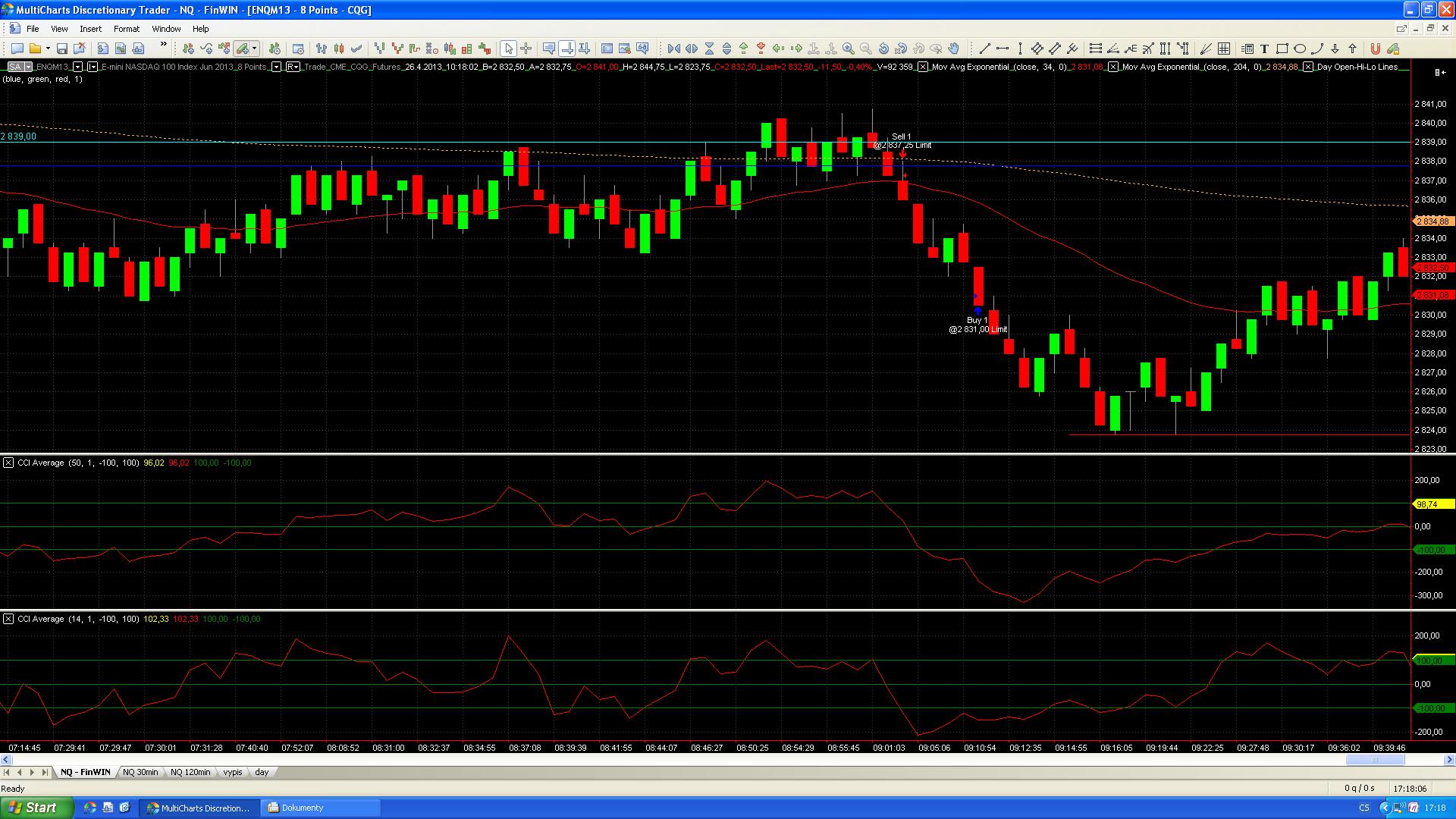Select the Trend Line drawing tool

pos(984,49)
